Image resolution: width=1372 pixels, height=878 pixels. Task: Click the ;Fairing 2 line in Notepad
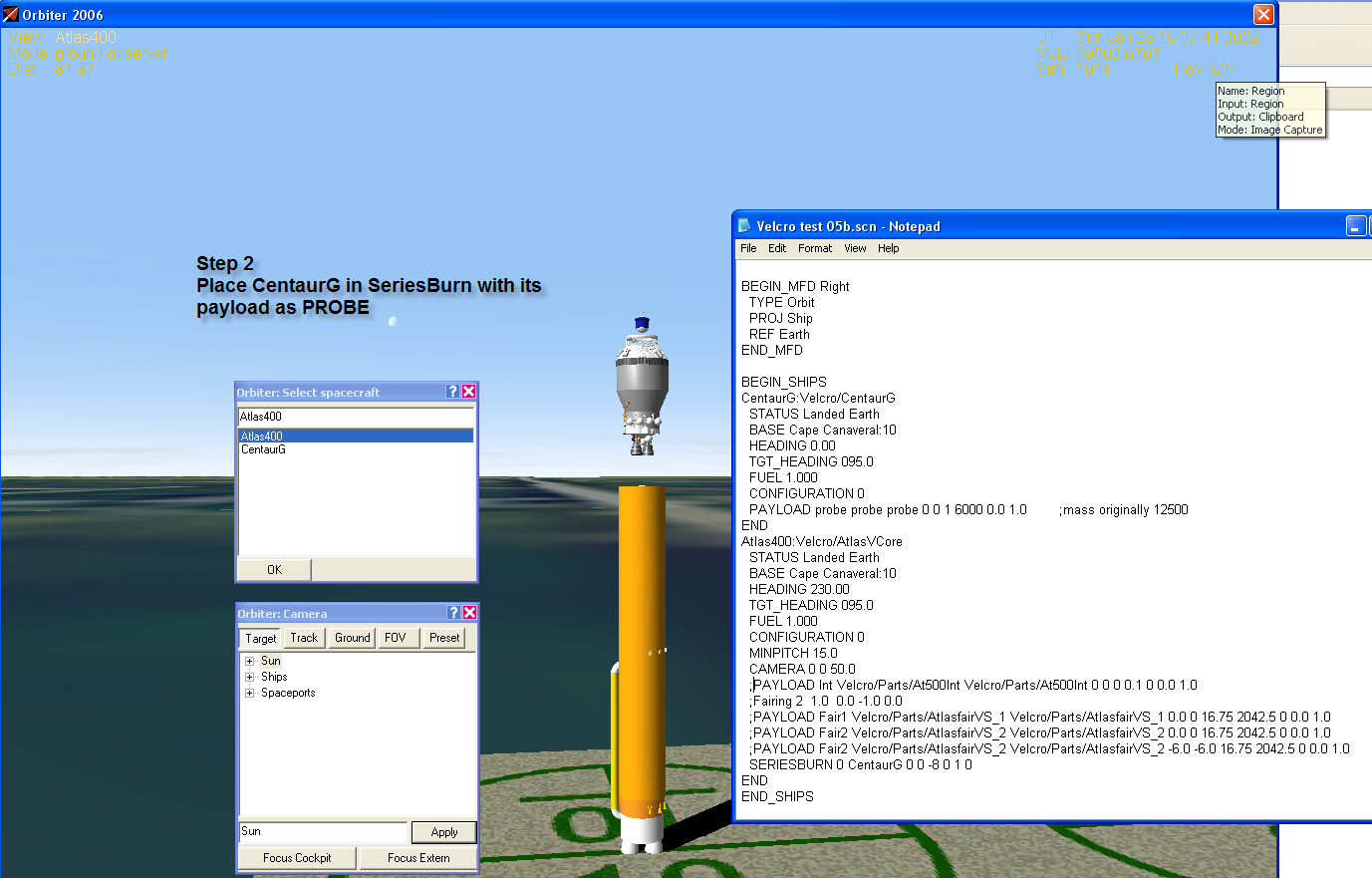coord(826,701)
